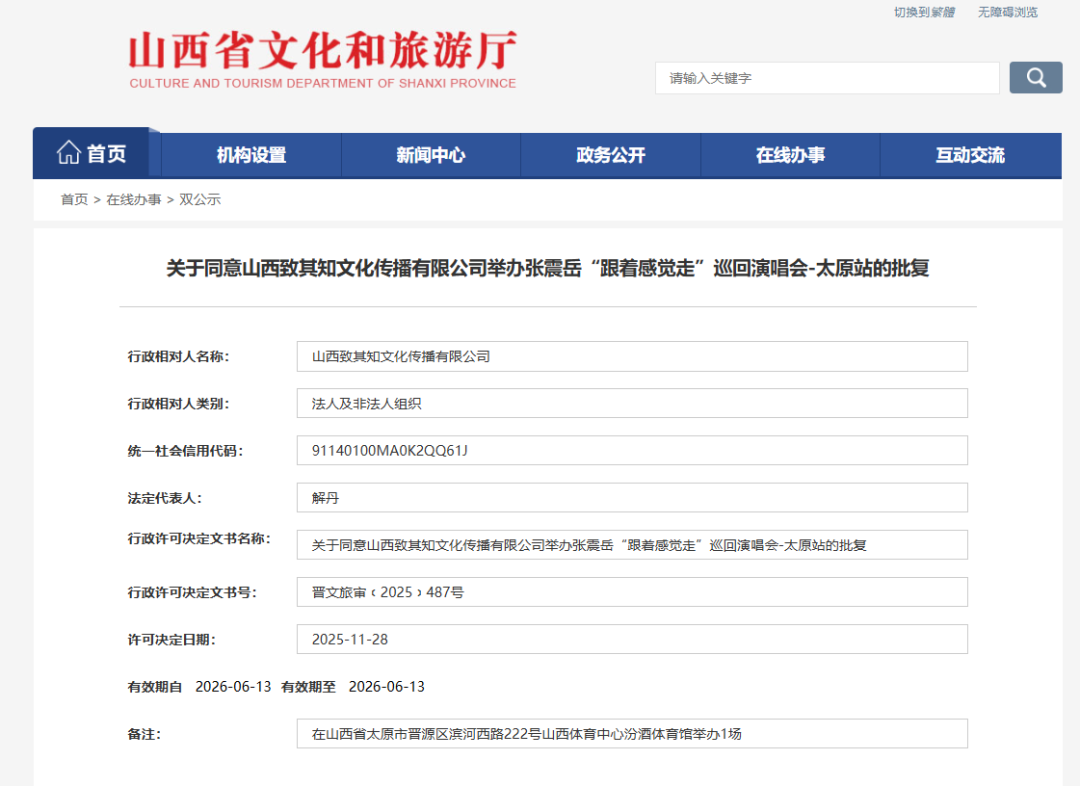The image size is (1080, 786).
Task: Open the 互动交流 navigation tab
Action: [970, 155]
